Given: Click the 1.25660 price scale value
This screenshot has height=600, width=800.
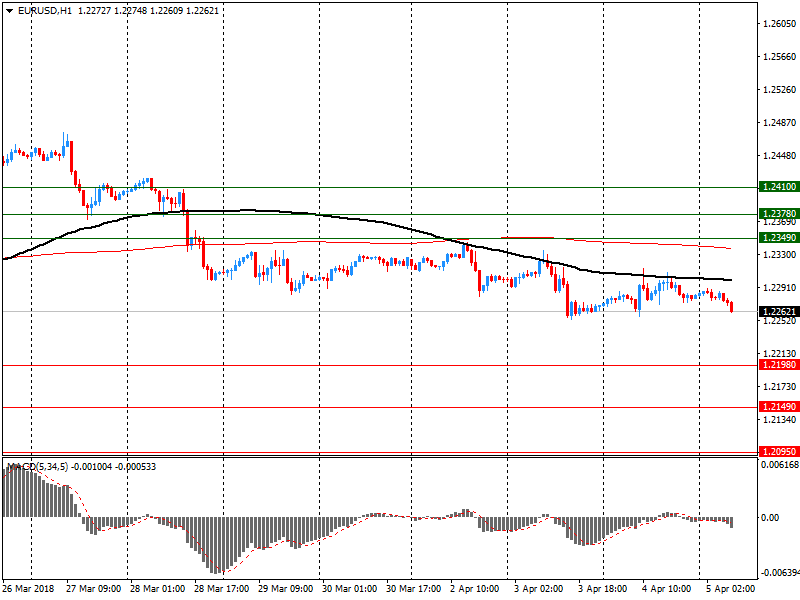Looking at the screenshot, I should [x=780, y=57].
